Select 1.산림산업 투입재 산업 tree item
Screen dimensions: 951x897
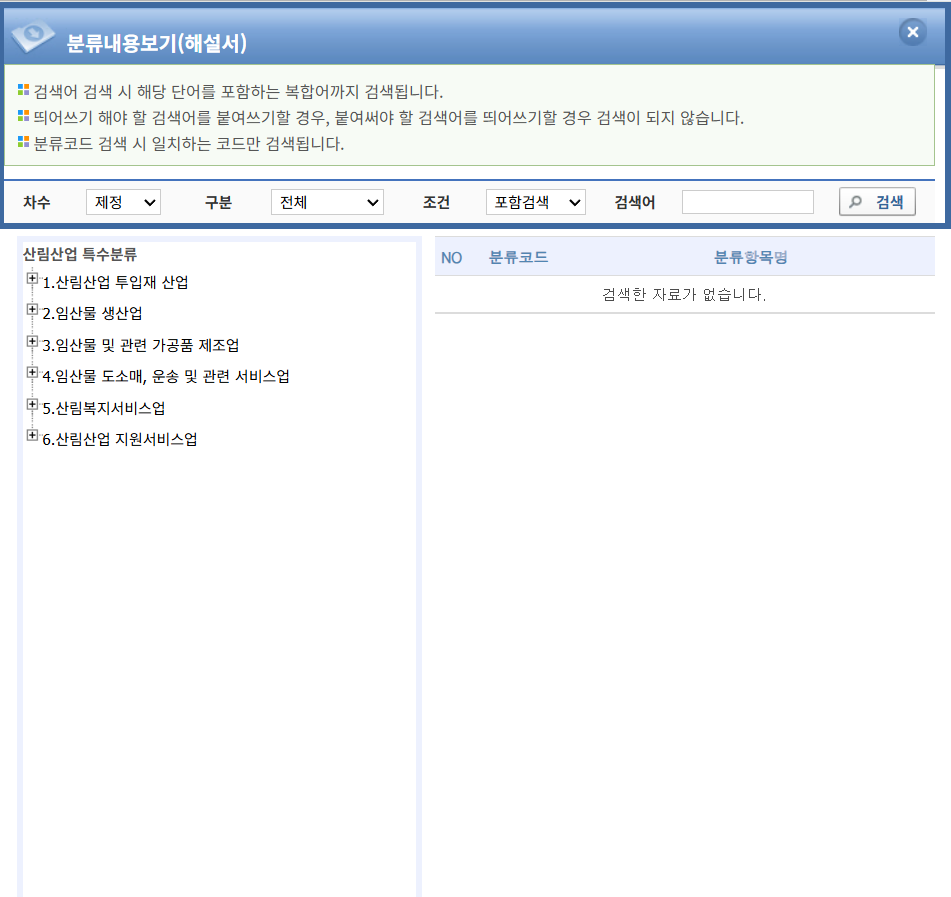(115, 283)
